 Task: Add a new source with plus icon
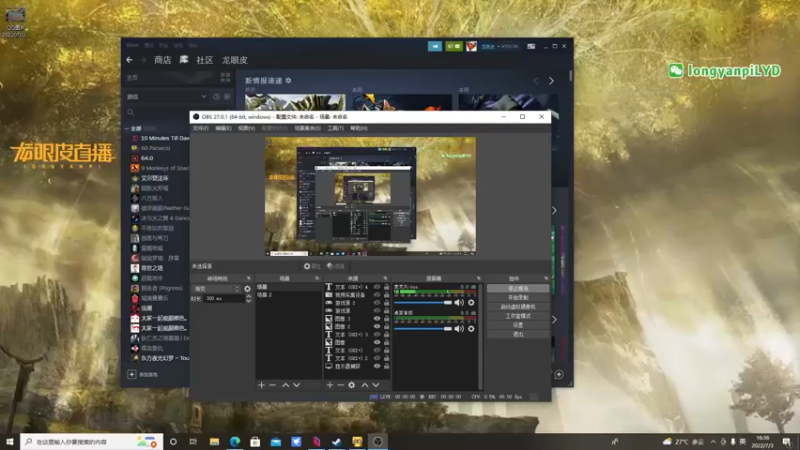tap(330, 385)
